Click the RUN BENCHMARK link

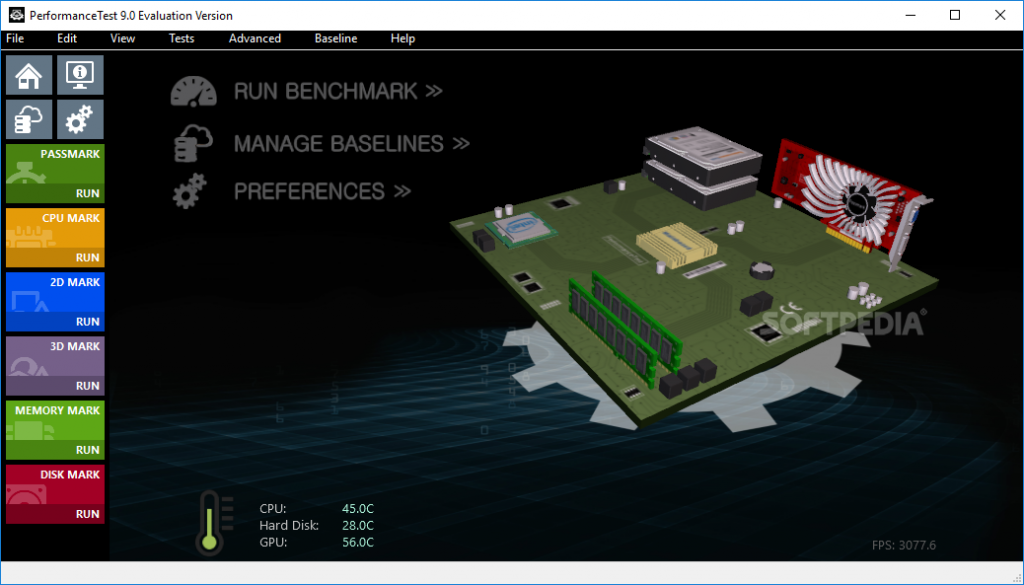[338, 91]
